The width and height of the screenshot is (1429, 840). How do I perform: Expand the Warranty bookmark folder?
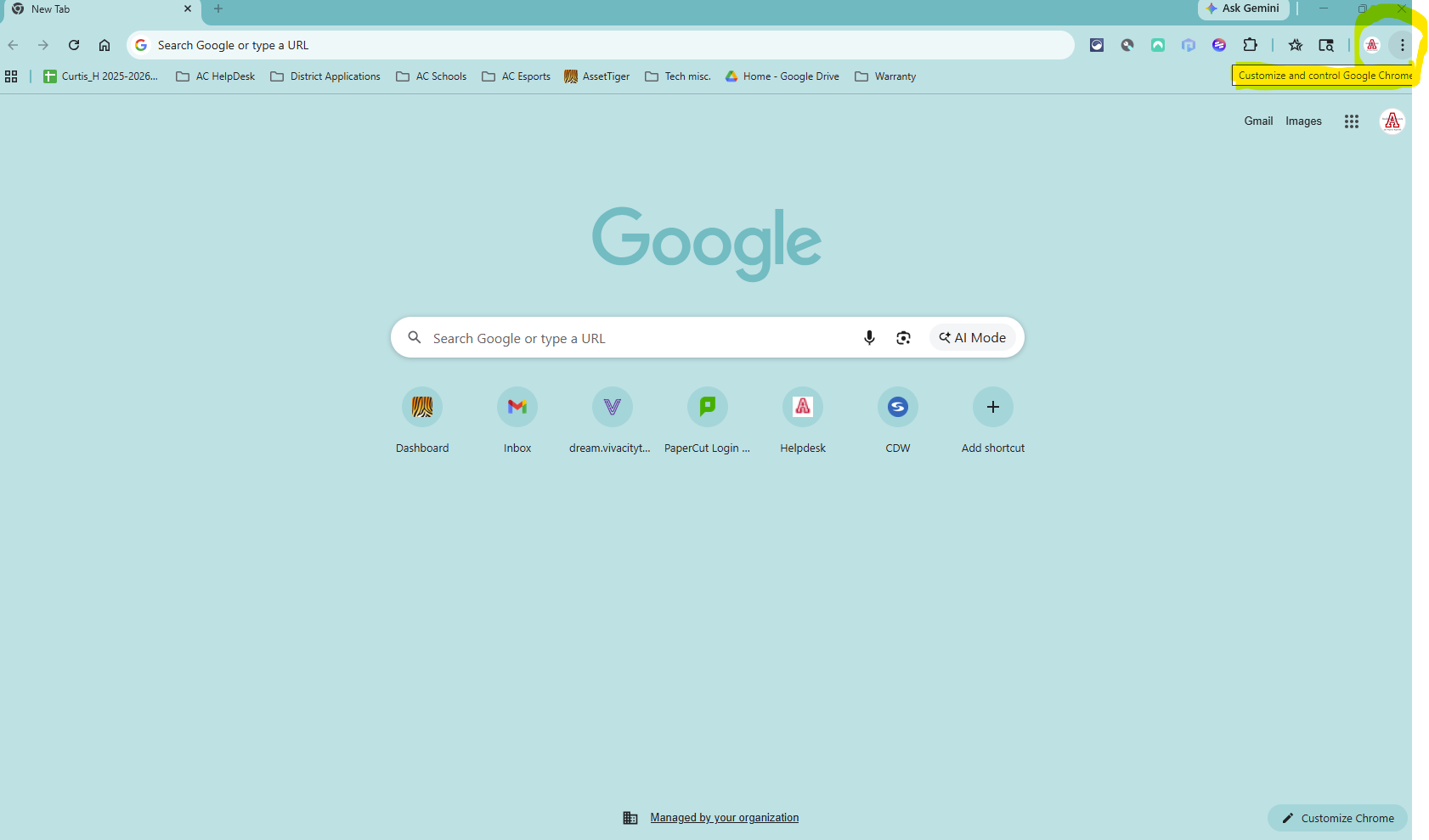885,76
